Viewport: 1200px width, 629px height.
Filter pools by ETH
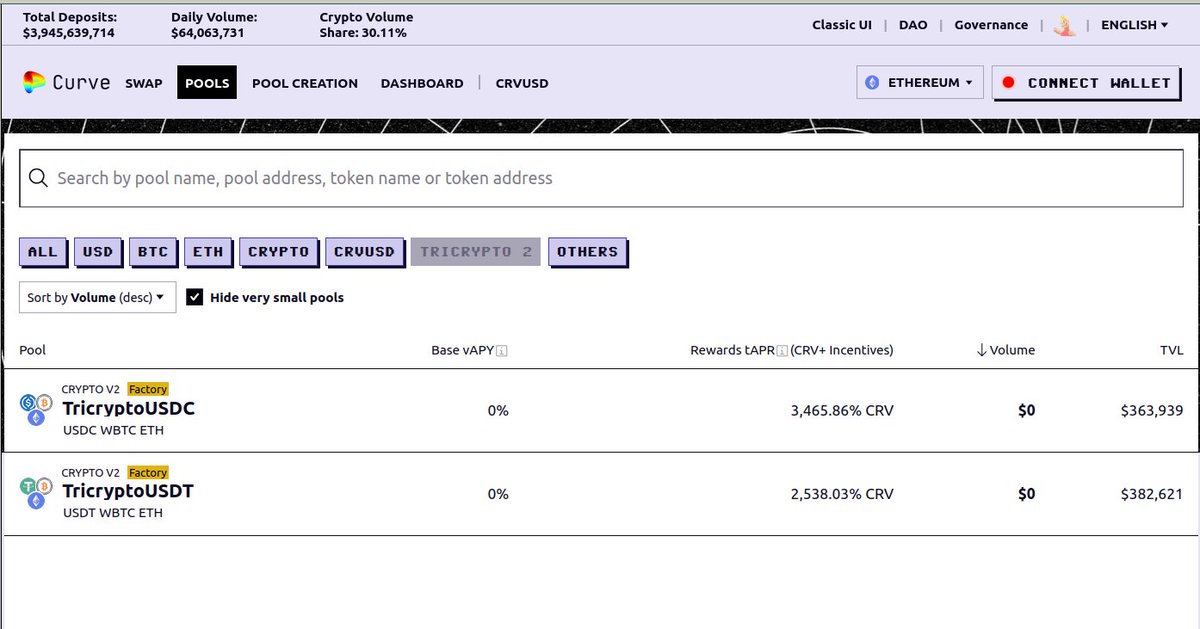tap(208, 252)
